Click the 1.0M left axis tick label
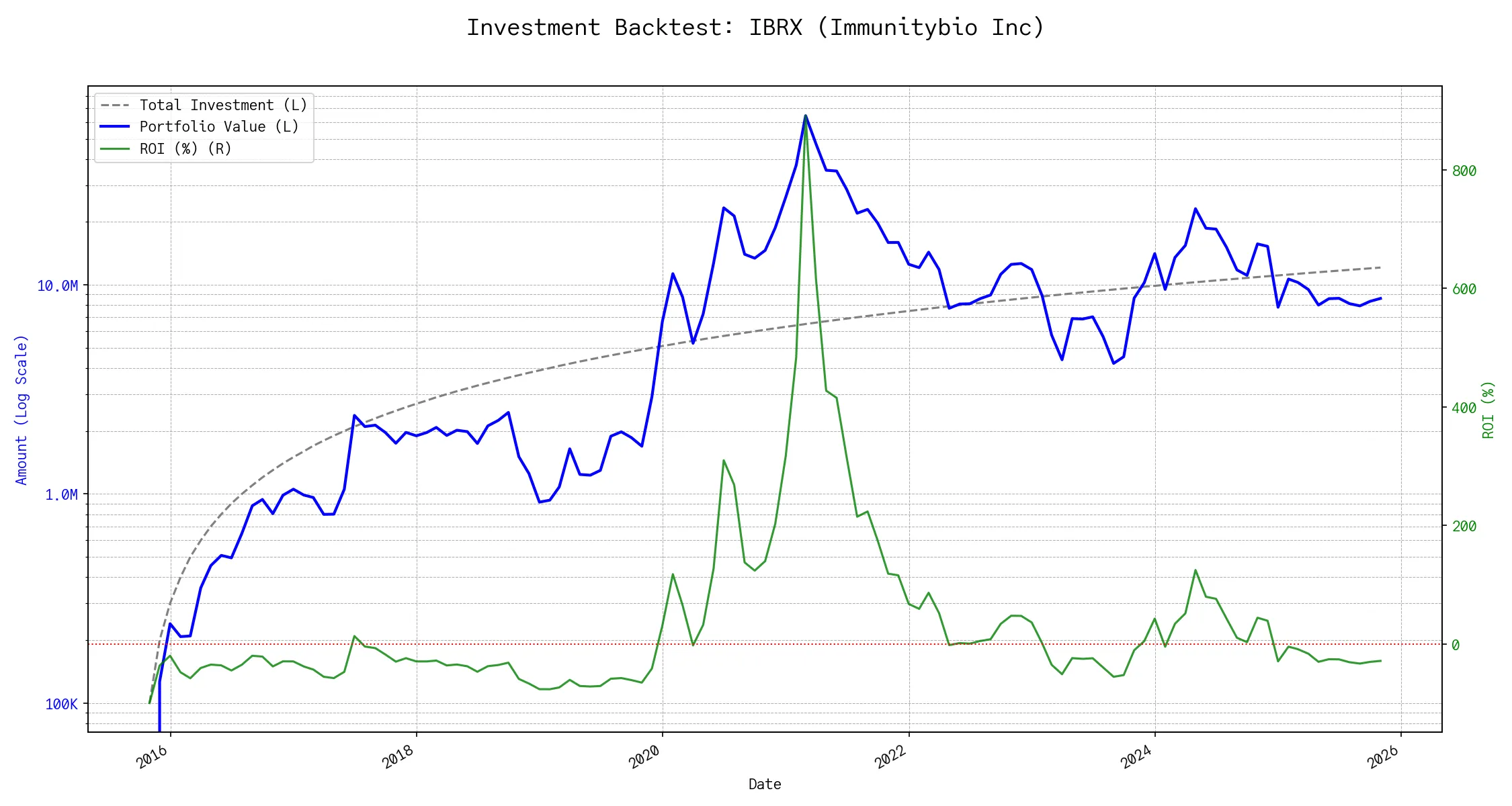 point(61,495)
